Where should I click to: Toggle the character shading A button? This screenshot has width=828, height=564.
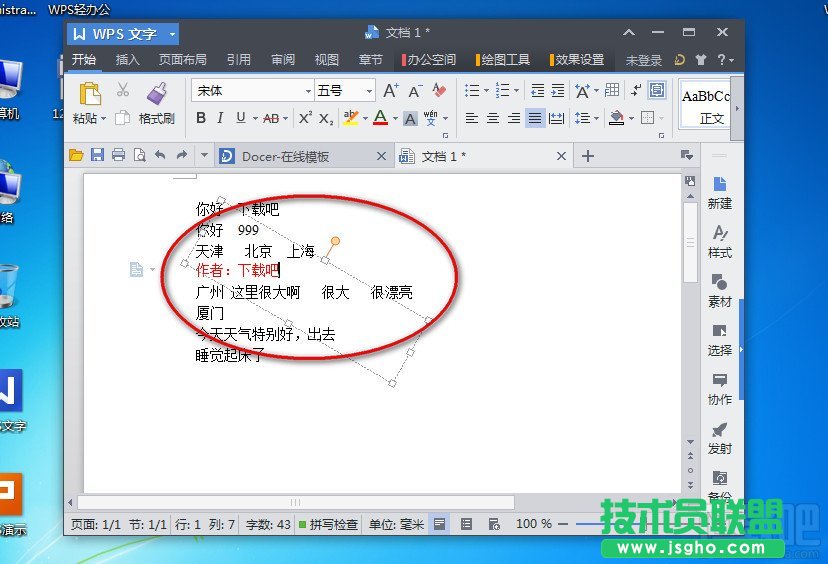click(x=410, y=119)
